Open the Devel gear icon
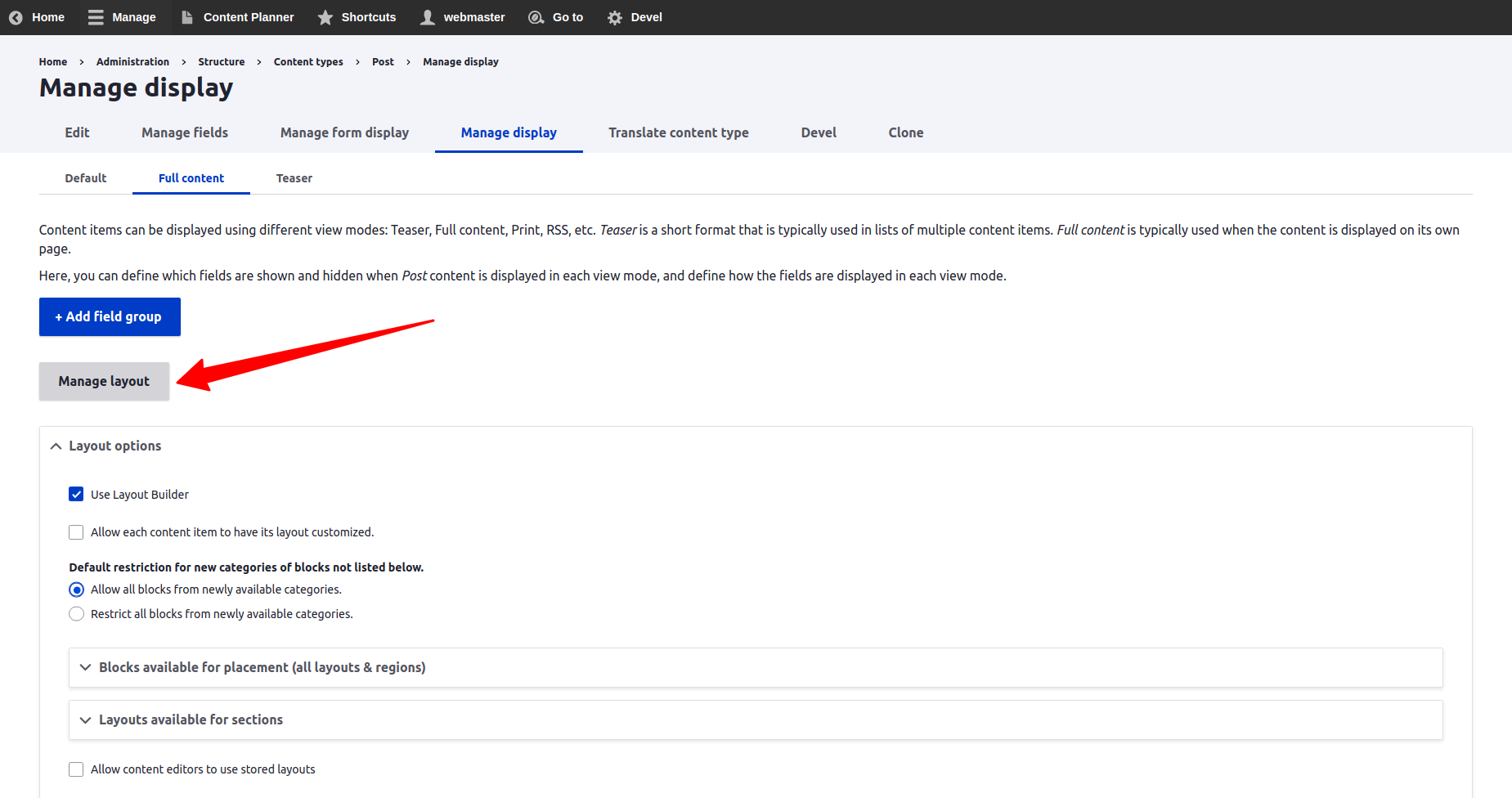 pyautogui.click(x=615, y=17)
